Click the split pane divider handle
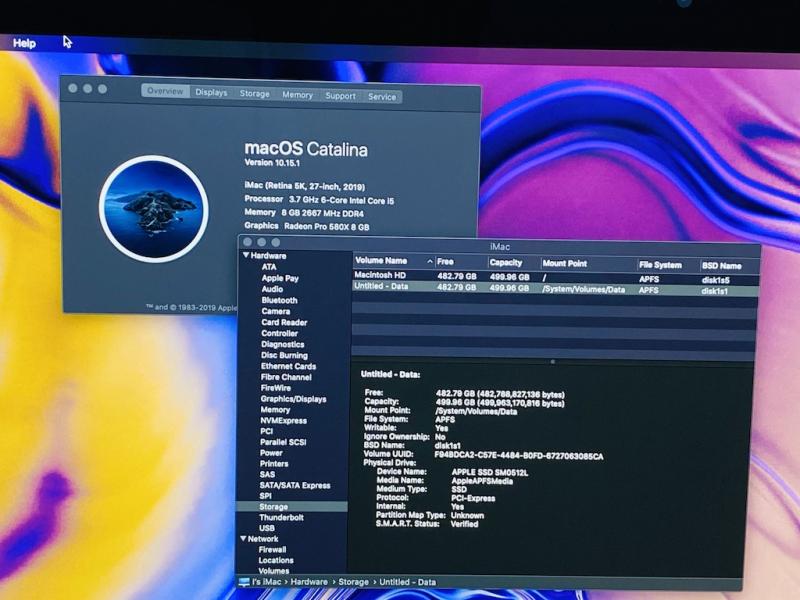800x600 pixels. (x=553, y=362)
